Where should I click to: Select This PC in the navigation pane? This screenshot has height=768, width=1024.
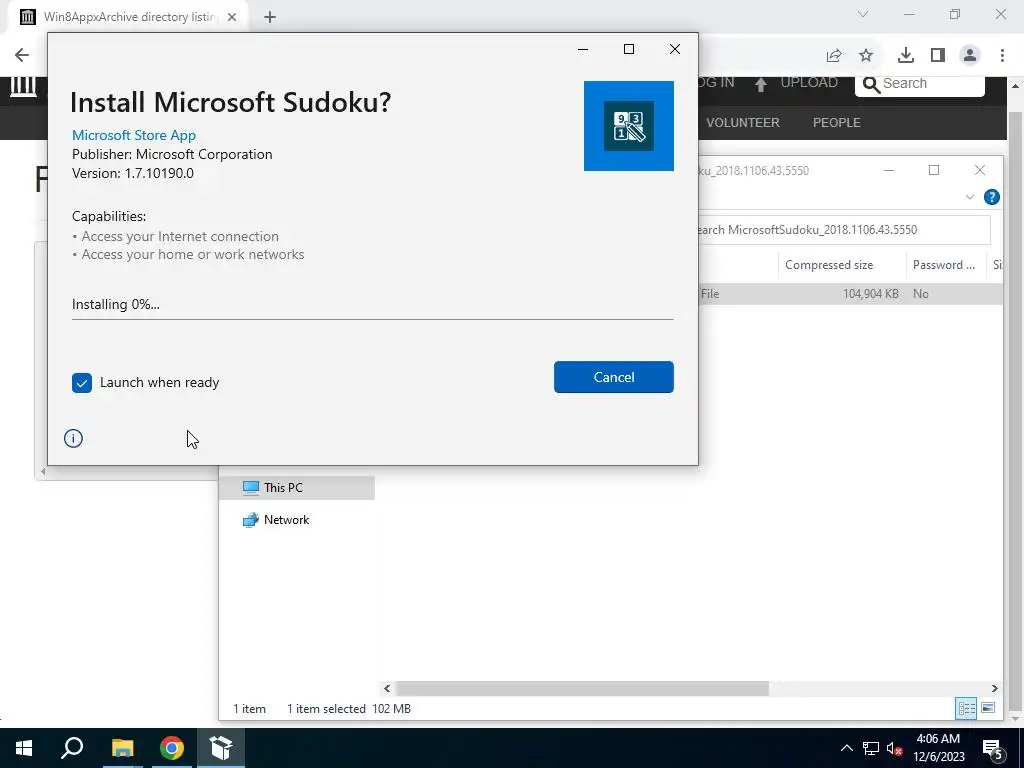click(296, 488)
